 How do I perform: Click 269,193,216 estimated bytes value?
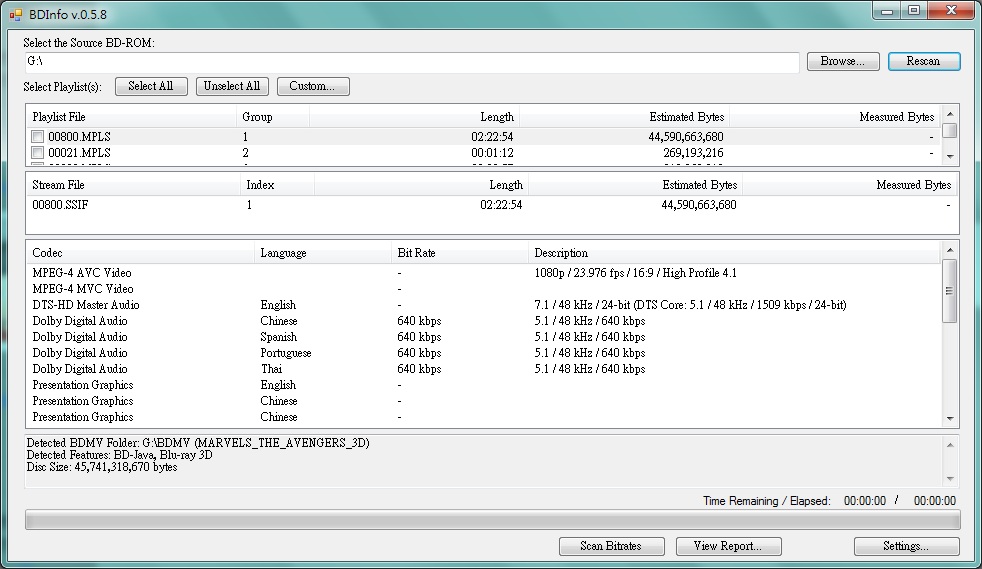pos(693,153)
